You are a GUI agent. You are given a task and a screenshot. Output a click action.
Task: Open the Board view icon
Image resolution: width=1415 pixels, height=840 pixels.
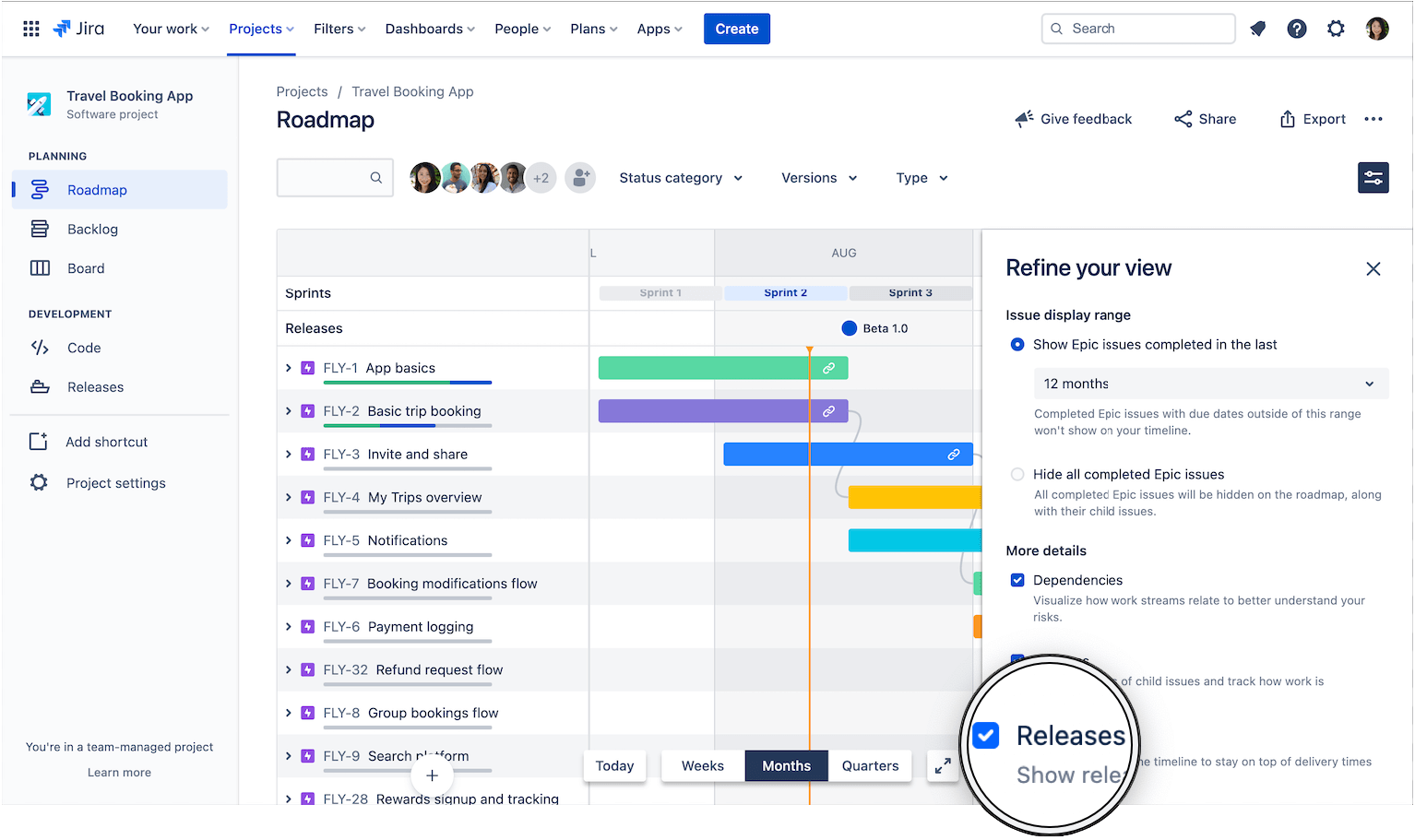[39, 267]
